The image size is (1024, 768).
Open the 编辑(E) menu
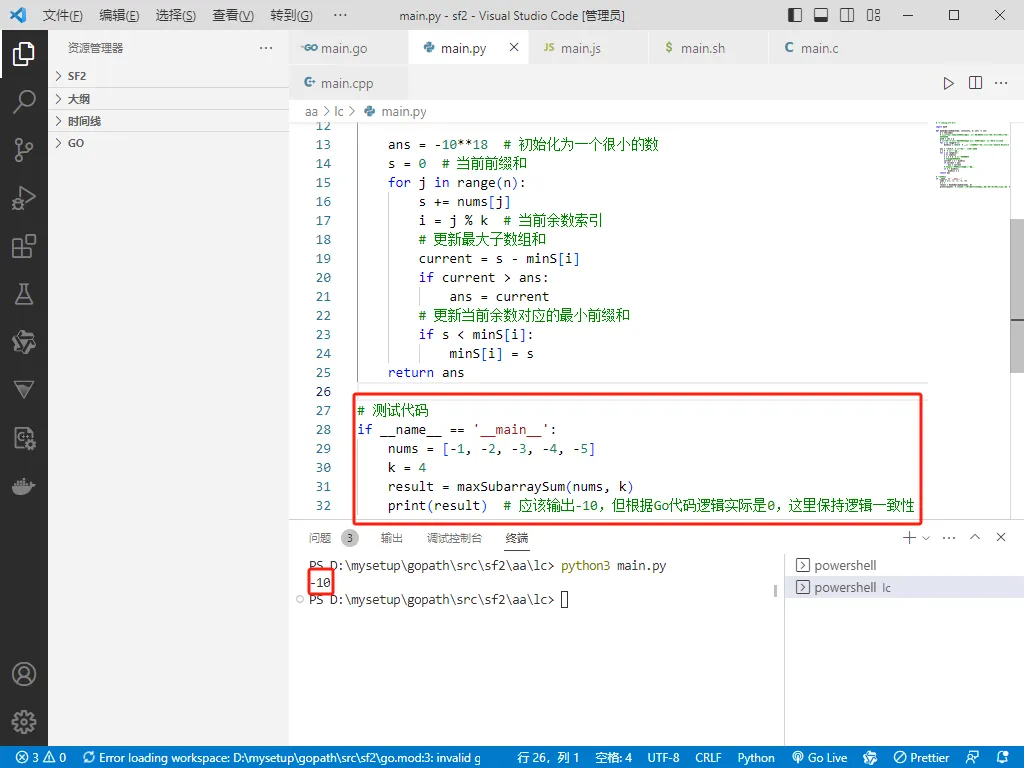119,15
